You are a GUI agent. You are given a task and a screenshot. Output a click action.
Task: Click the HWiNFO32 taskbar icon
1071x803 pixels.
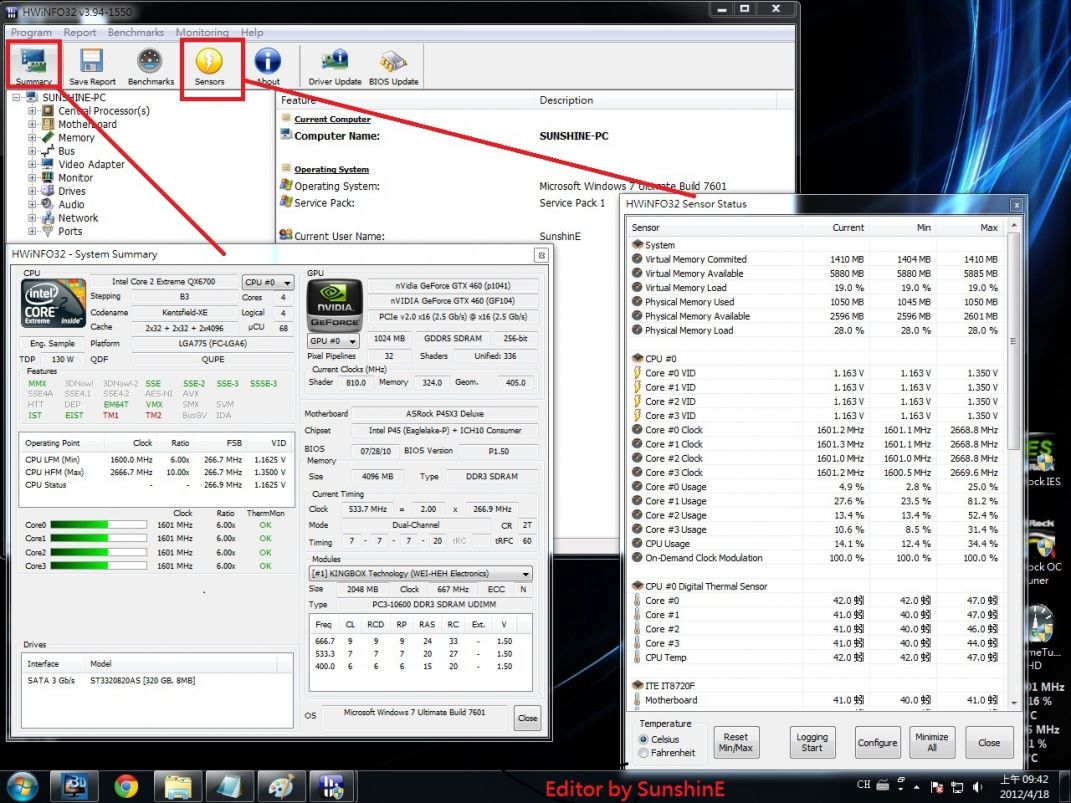point(332,786)
